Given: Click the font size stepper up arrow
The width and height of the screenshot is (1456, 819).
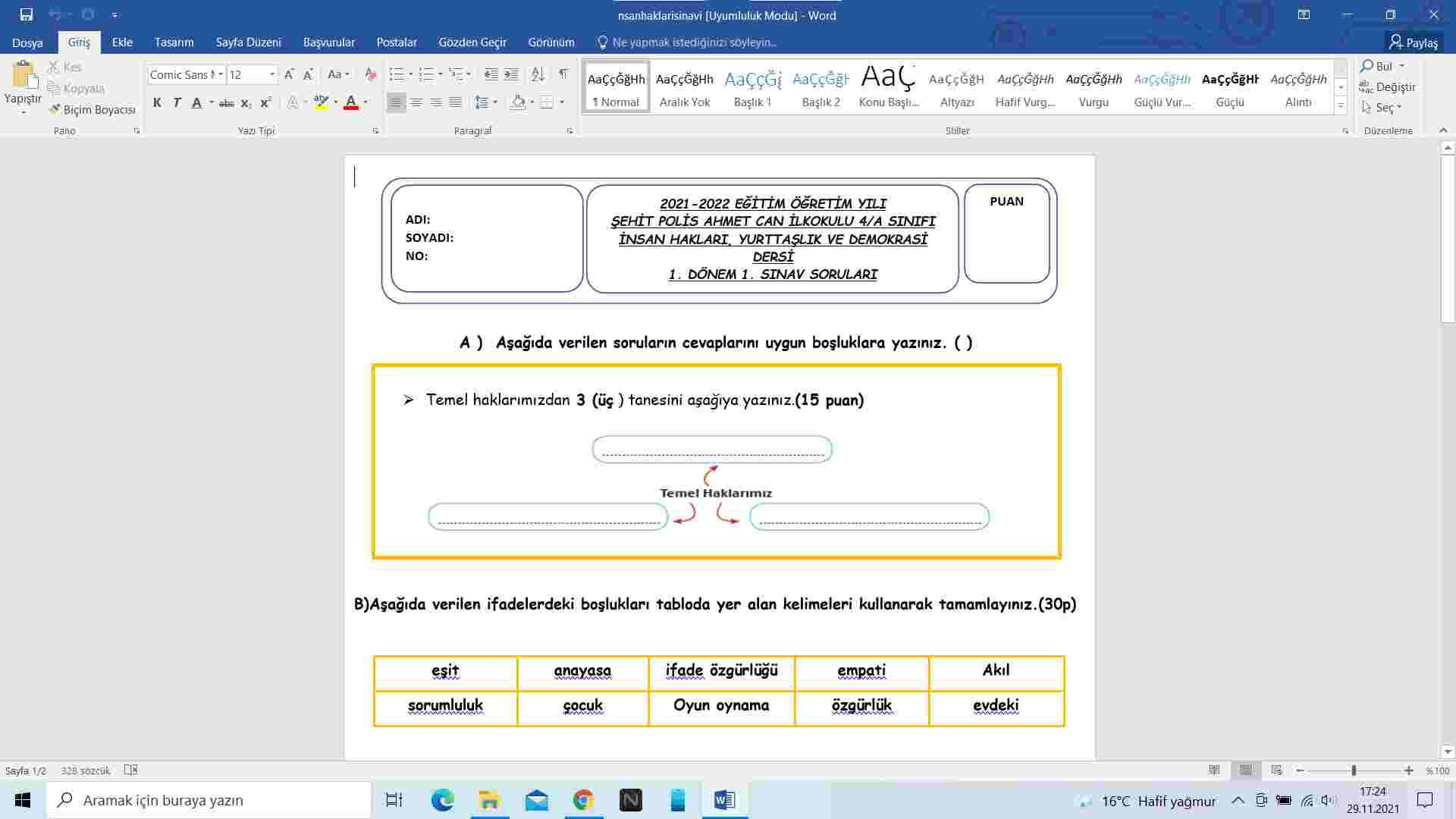Looking at the screenshot, I should pyautogui.click(x=289, y=73).
